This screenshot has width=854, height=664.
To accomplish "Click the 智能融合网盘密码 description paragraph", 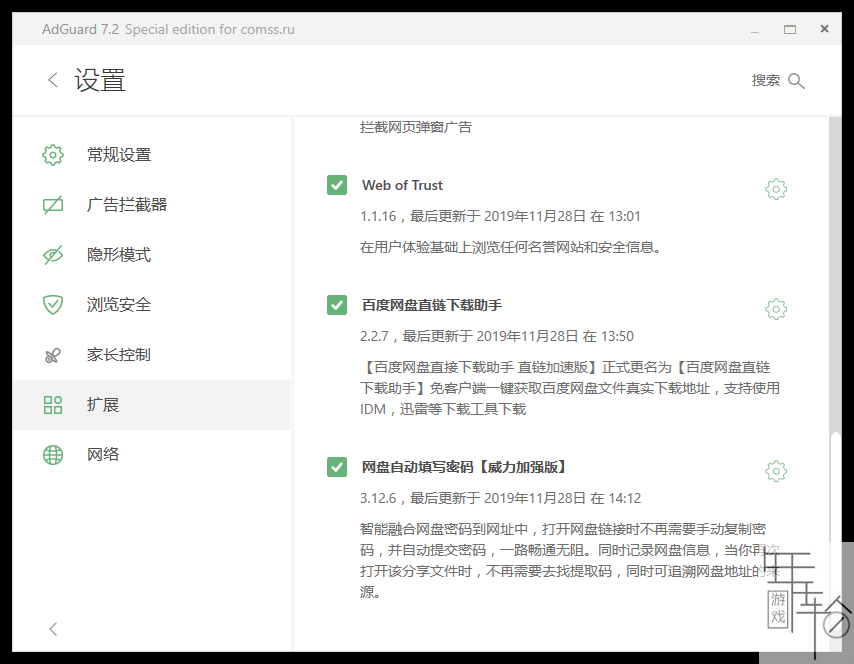I will 570,561.
